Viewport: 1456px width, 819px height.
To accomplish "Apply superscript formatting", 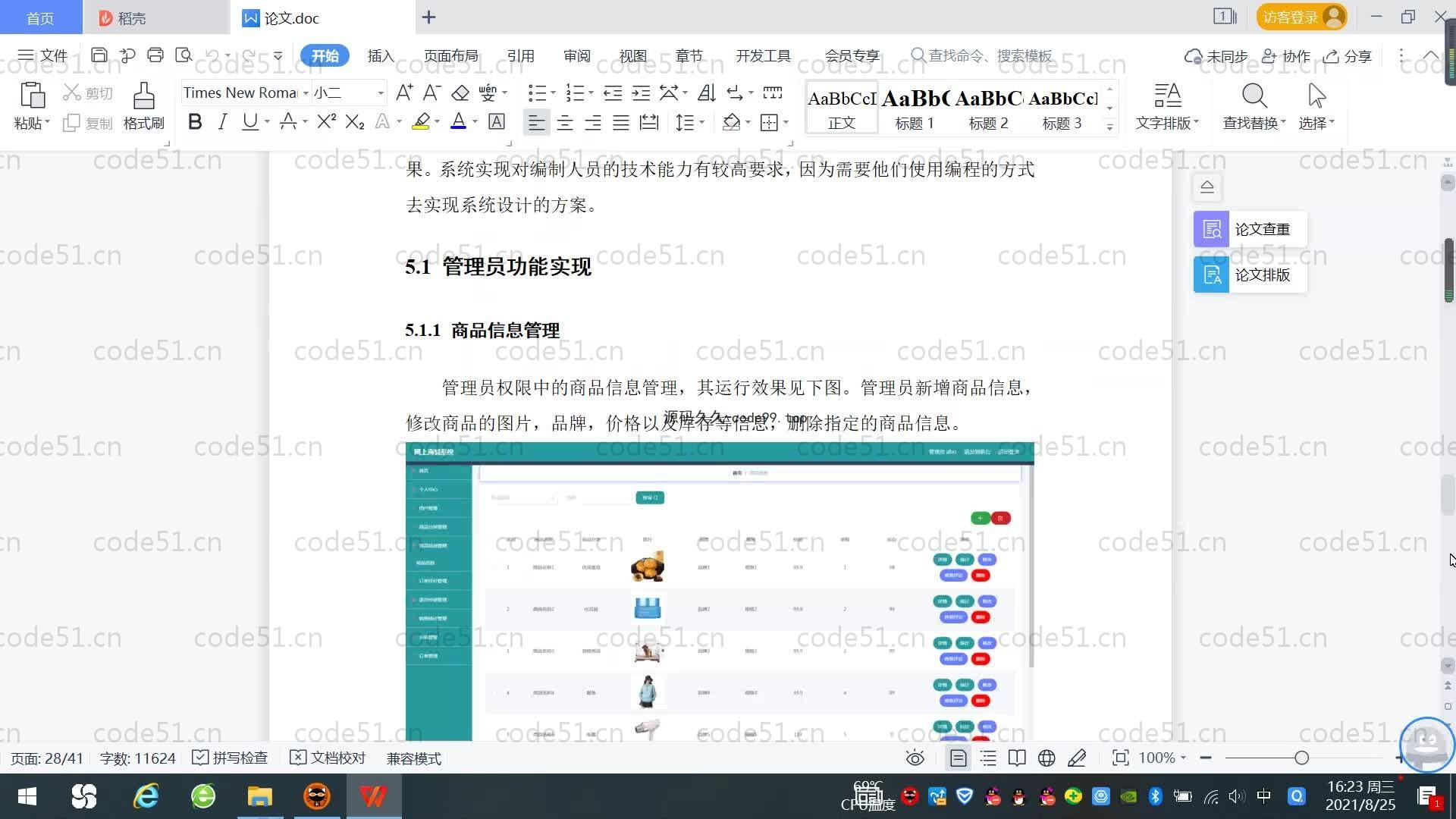I will coord(327,122).
